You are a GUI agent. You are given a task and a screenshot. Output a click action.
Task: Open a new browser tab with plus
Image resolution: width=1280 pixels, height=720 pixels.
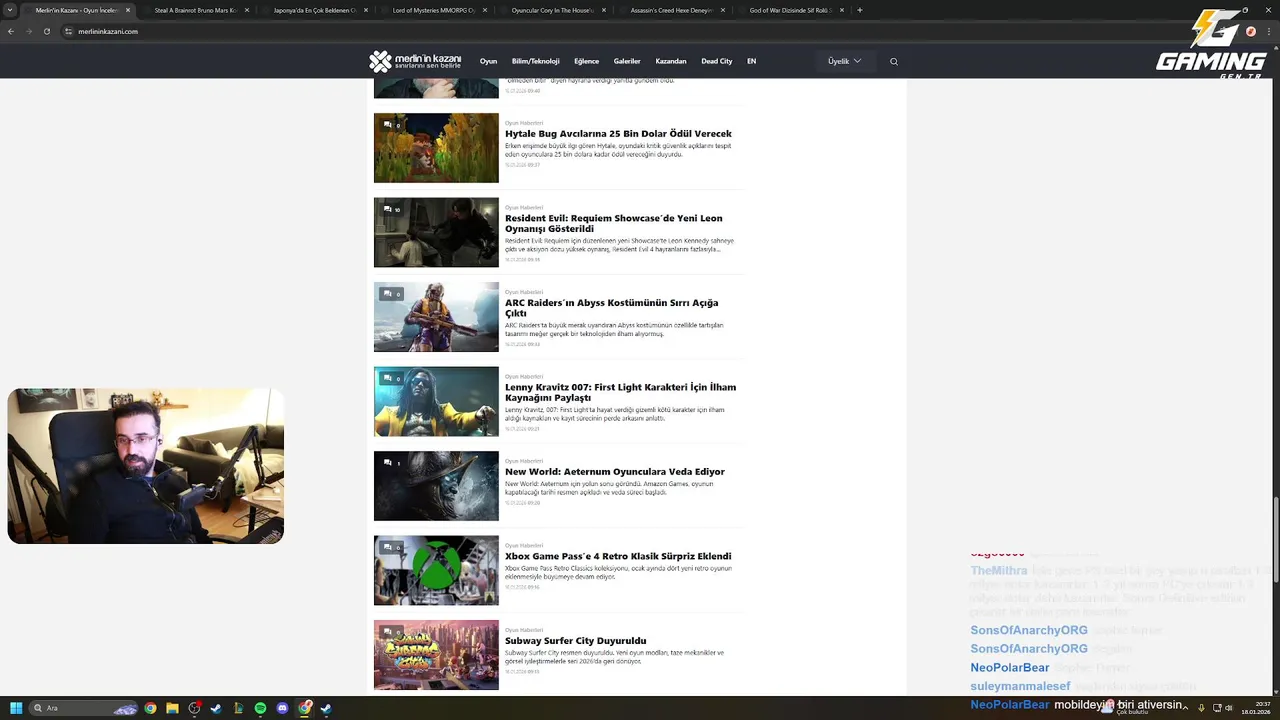click(859, 10)
